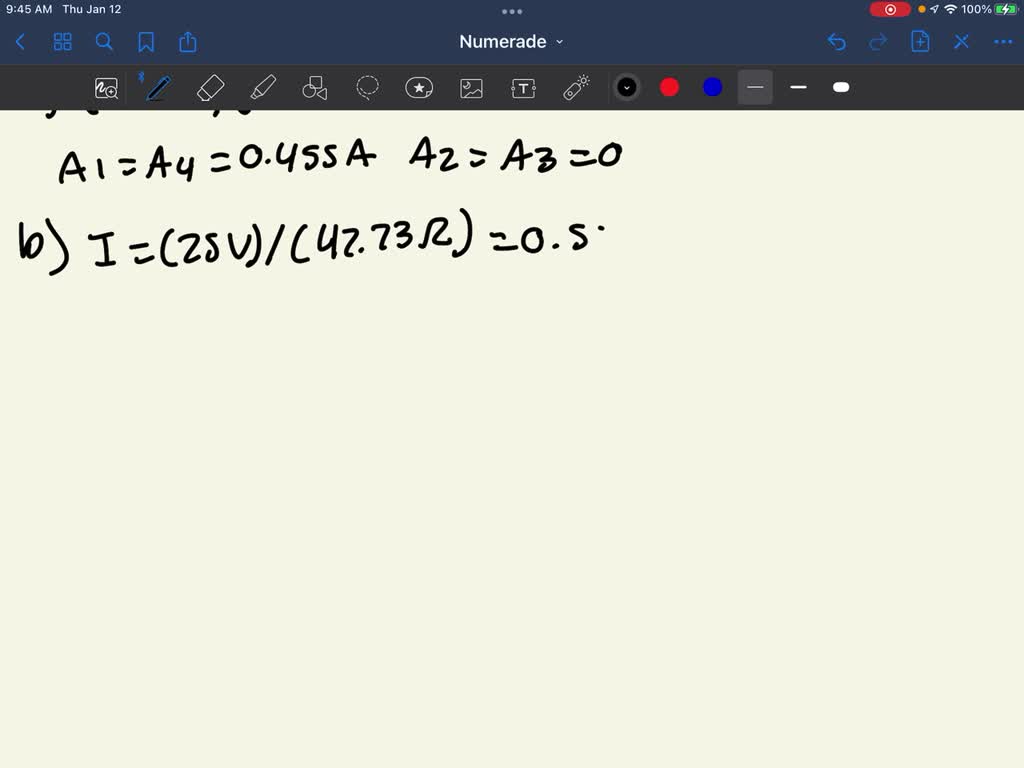Redo the last undone action

878,42
